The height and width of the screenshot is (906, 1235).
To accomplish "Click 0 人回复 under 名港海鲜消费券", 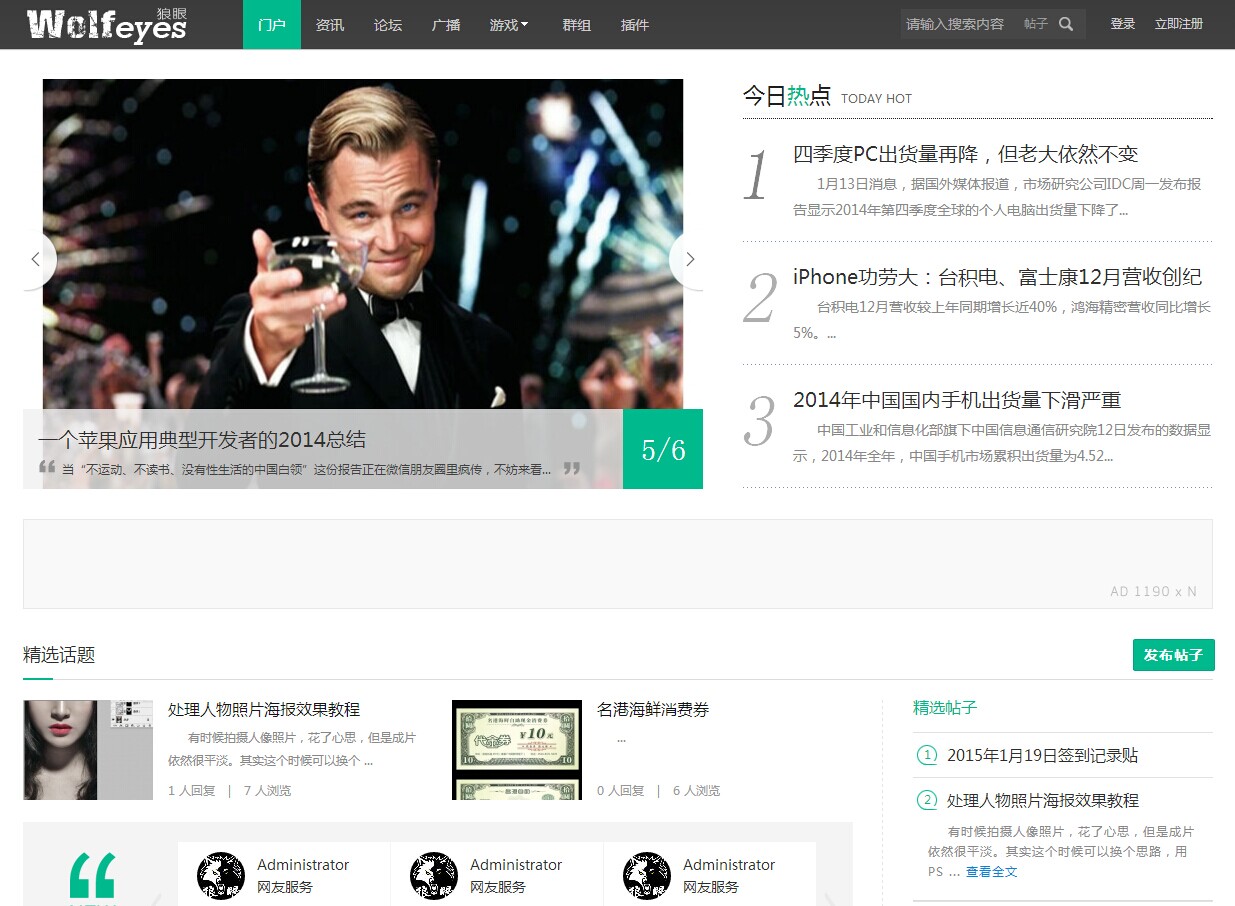I will 621,790.
